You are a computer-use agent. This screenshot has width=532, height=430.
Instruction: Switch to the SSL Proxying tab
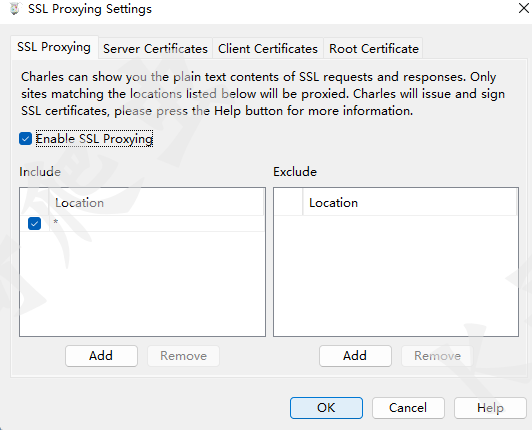tap(54, 47)
